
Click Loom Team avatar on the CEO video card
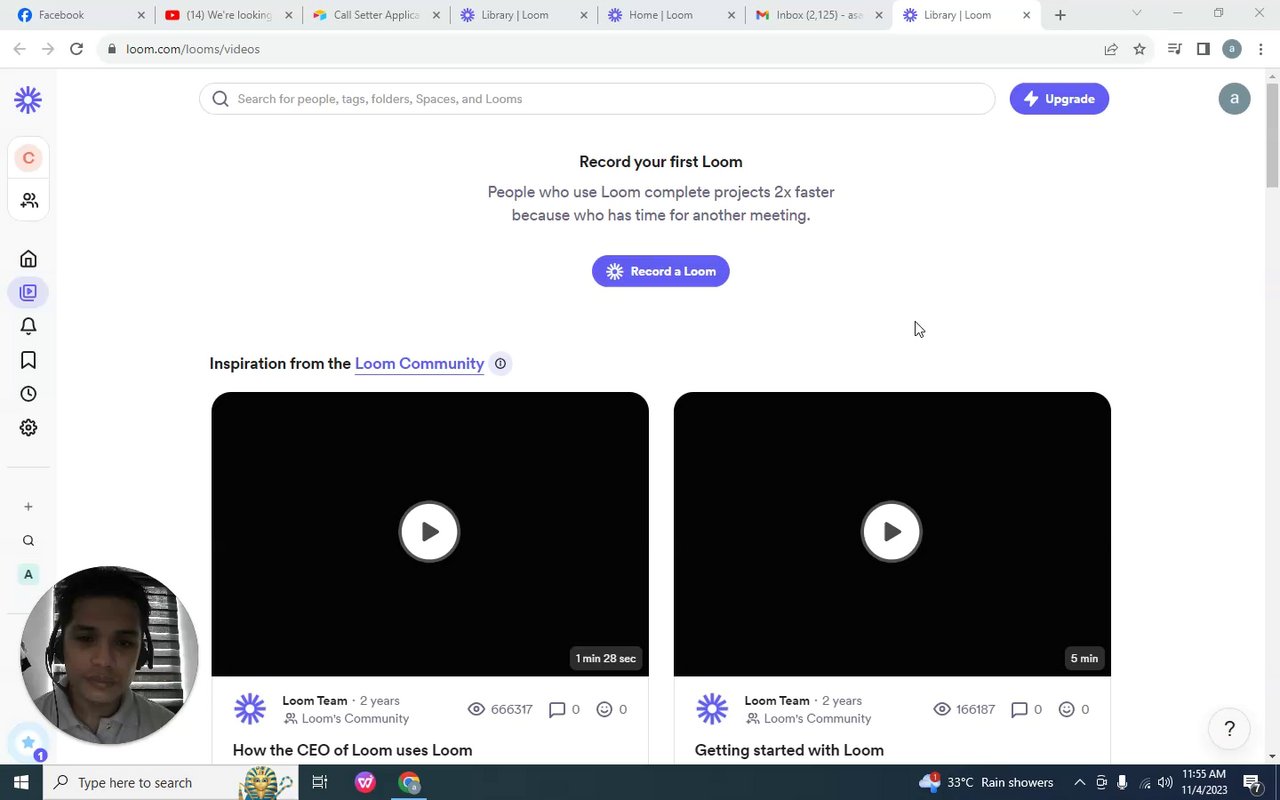tap(250, 709)
